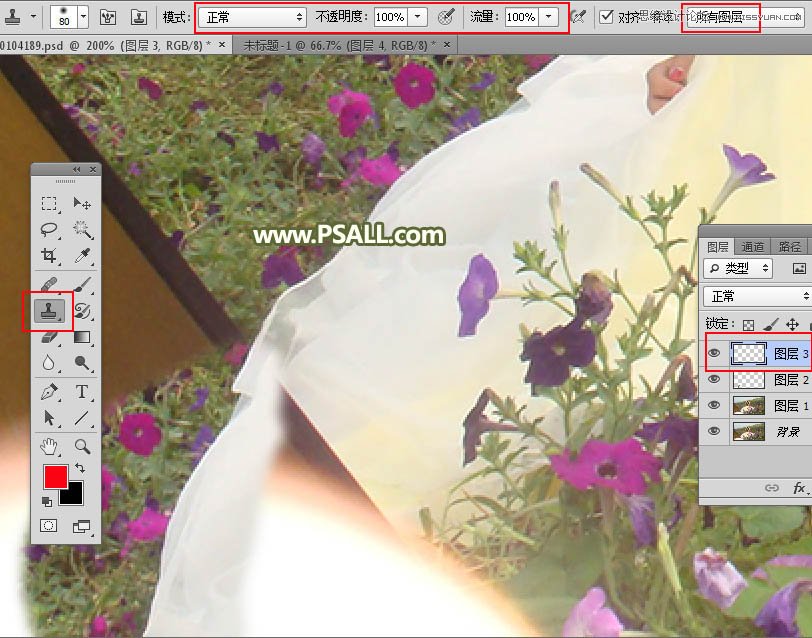Screen dimensions: 812x638
Task: Click the opacity value field 100%
Action: 390,17
